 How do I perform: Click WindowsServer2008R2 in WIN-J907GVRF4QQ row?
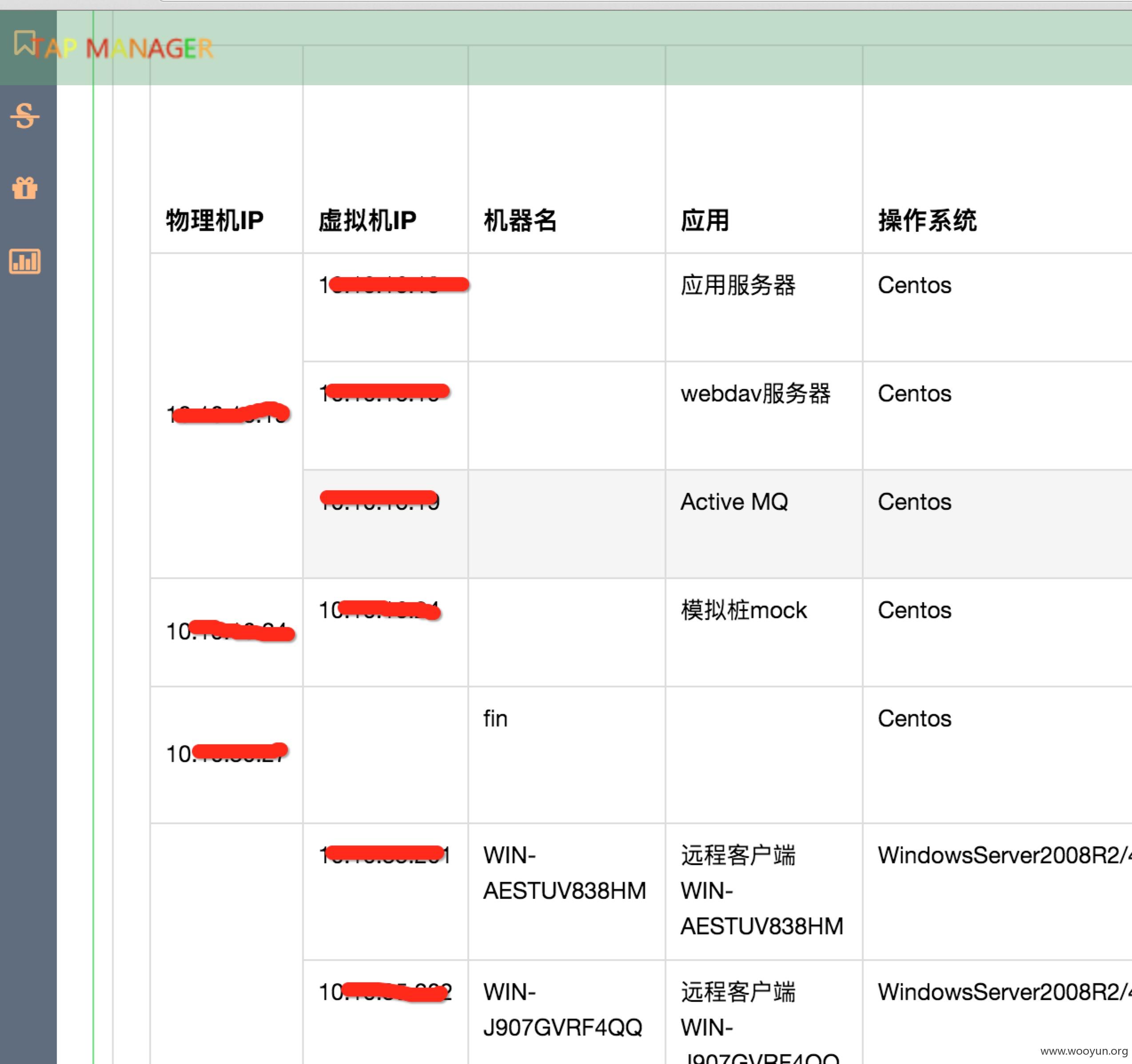click(x=1004, y=992)
